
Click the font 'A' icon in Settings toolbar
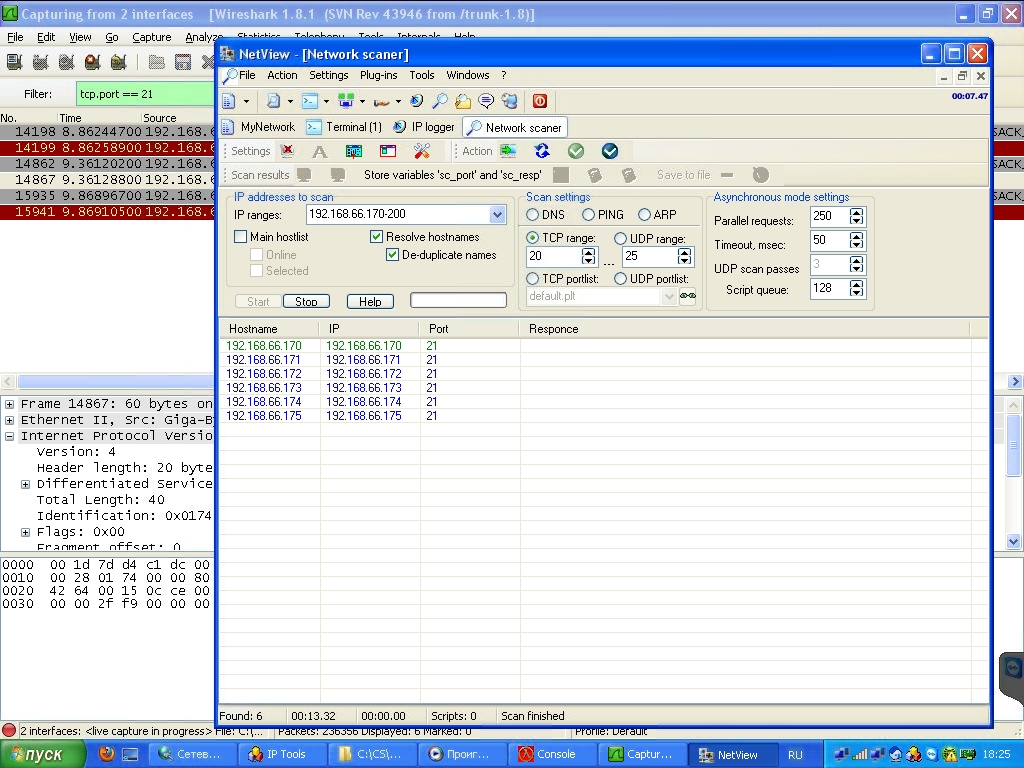point(319,152)
